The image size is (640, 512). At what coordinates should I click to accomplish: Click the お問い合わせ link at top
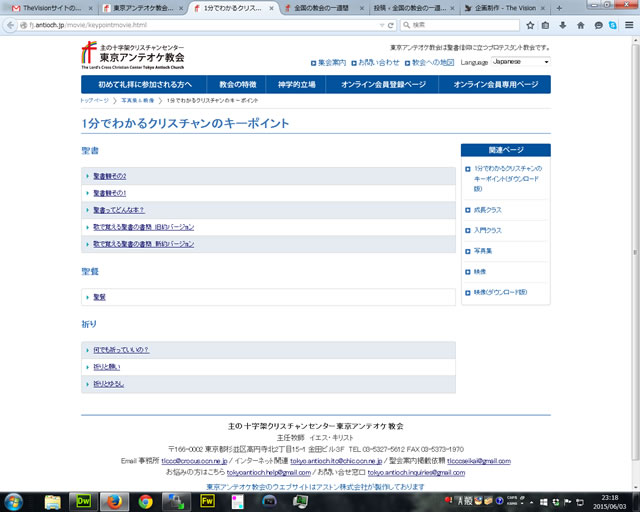tap(379, 62)
